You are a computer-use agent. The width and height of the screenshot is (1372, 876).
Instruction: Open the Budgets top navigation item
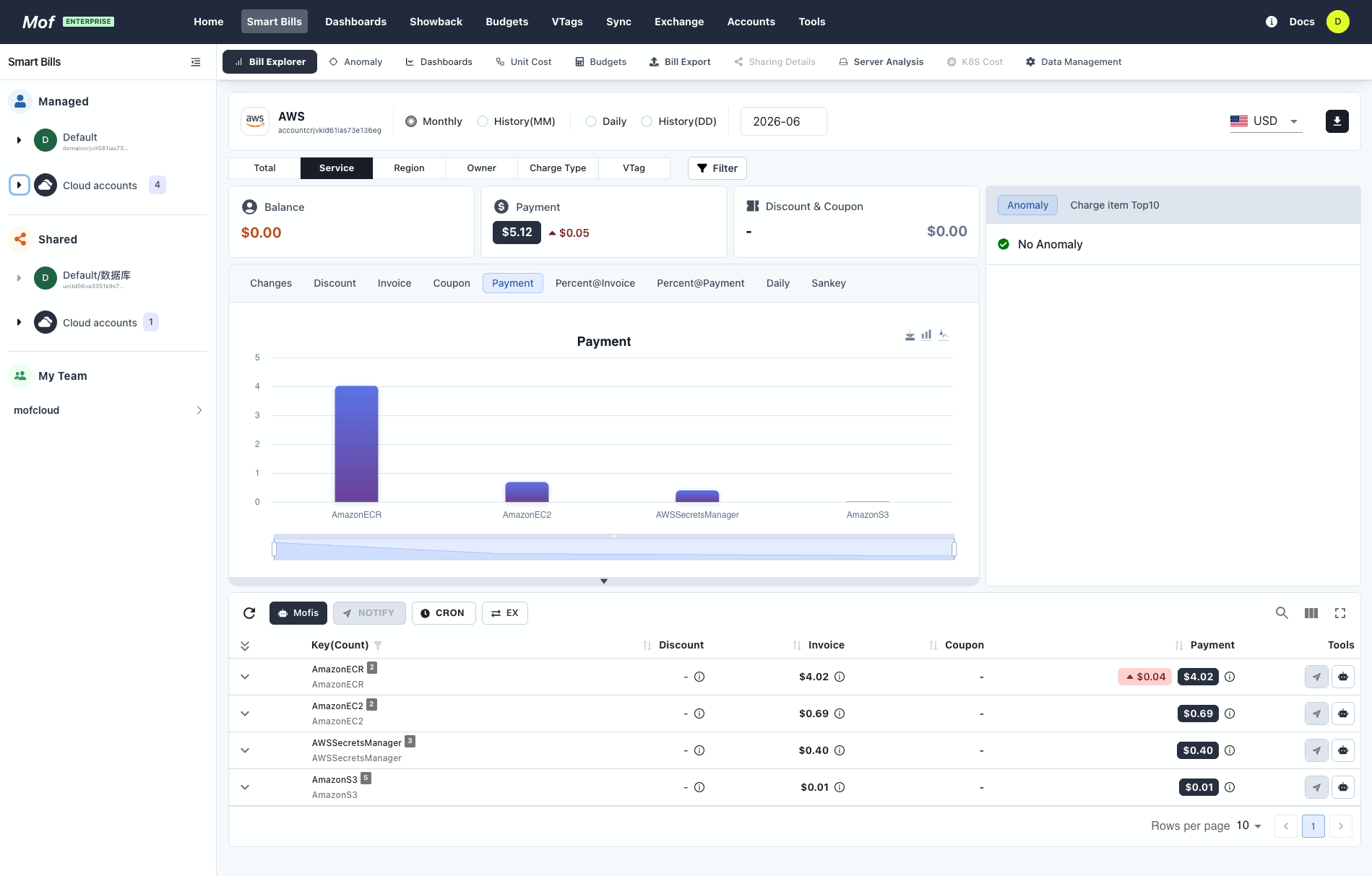(506, 22)
